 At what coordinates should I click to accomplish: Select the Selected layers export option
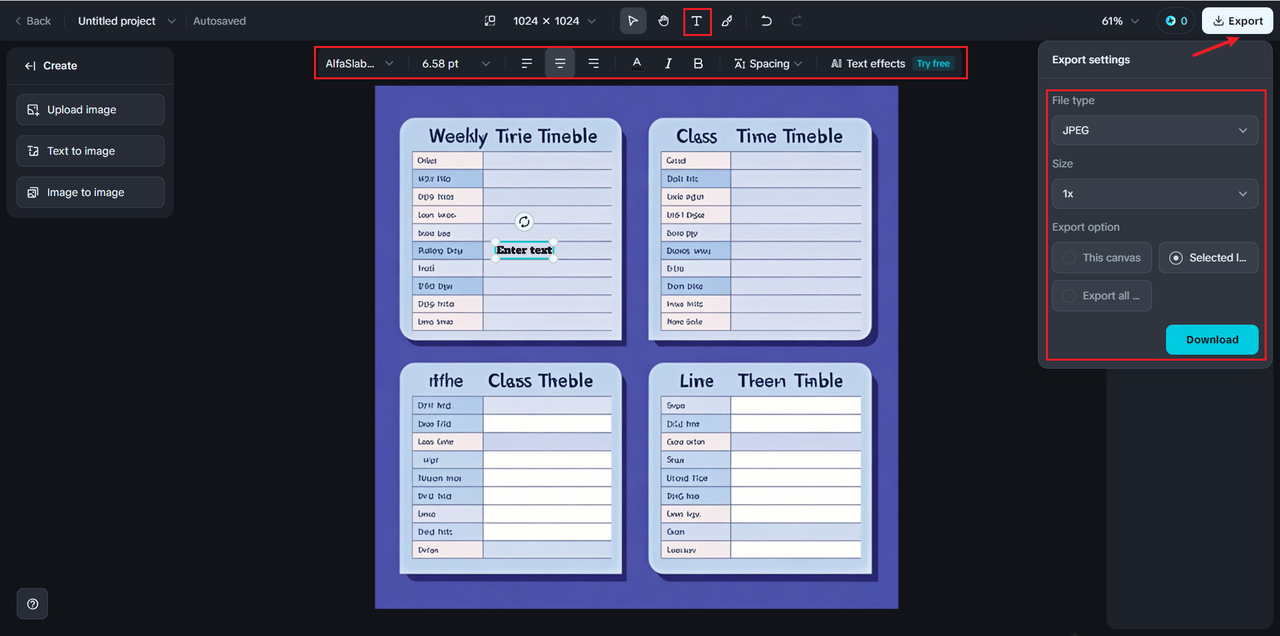pyautogui.click(x=1209, y=258)
